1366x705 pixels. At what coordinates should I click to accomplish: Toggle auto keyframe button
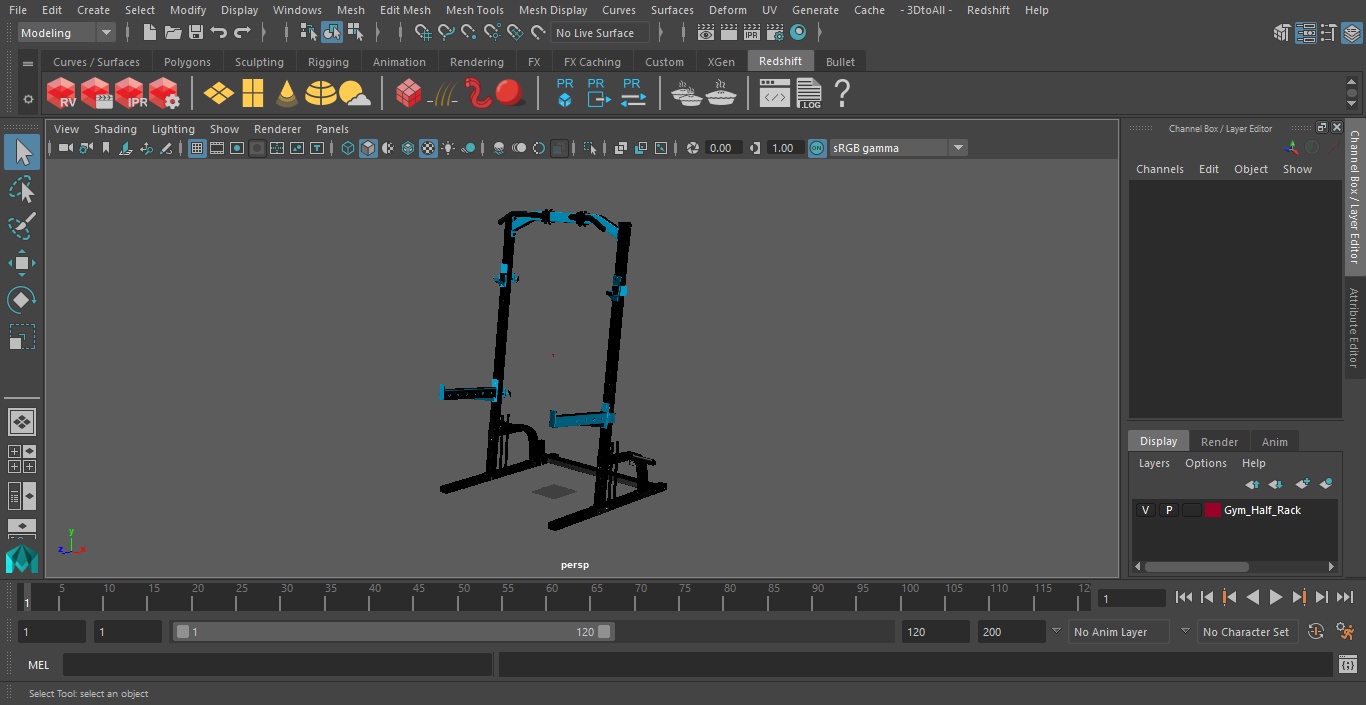coord(1316,631)
